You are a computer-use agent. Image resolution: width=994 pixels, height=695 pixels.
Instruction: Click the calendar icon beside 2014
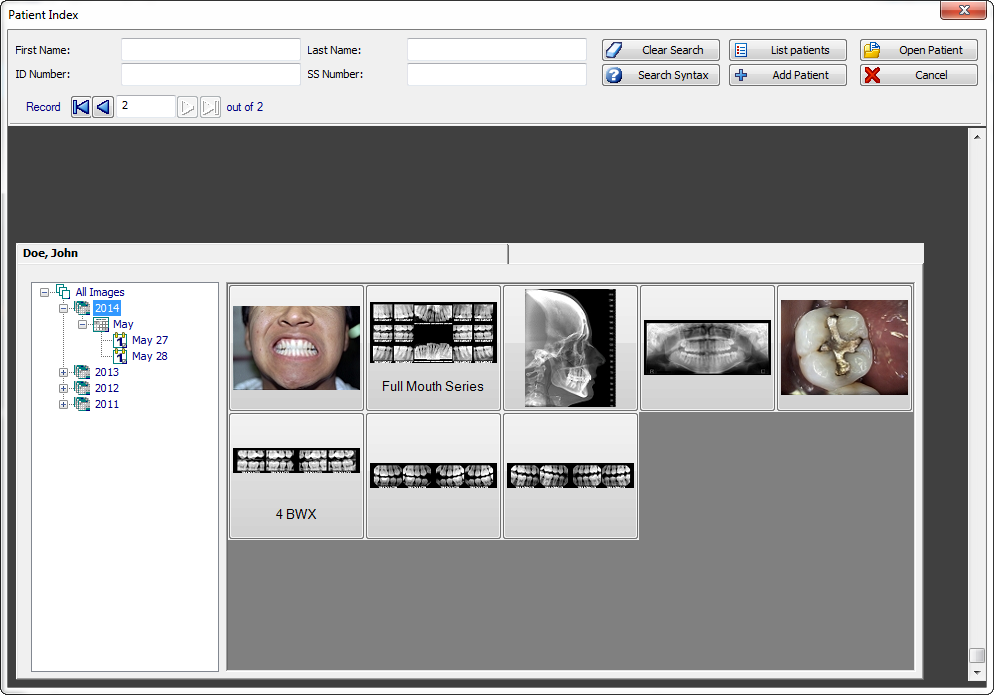(x=82, y=308)
